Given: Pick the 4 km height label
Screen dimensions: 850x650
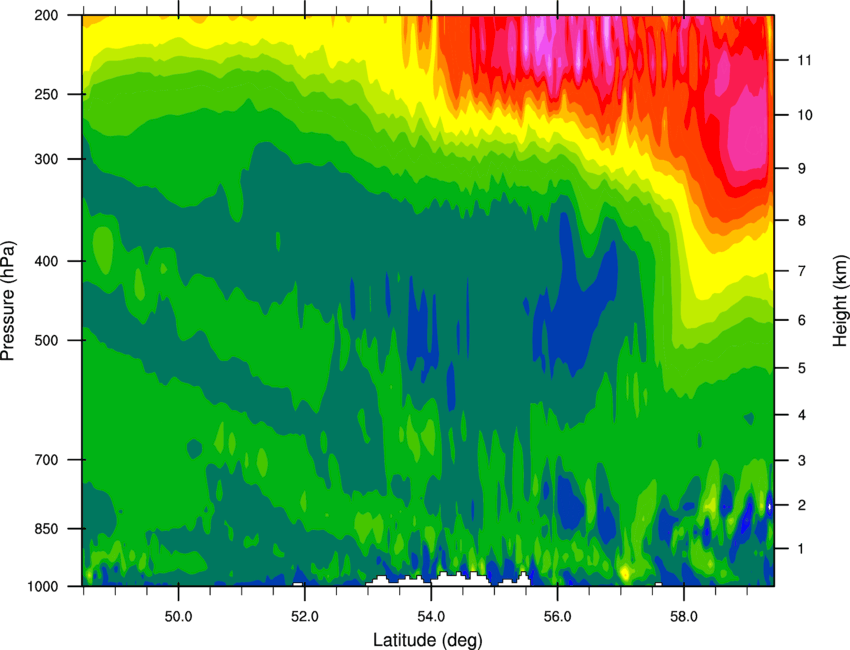Looking at the screenshot, I should [x=802, y=415].
